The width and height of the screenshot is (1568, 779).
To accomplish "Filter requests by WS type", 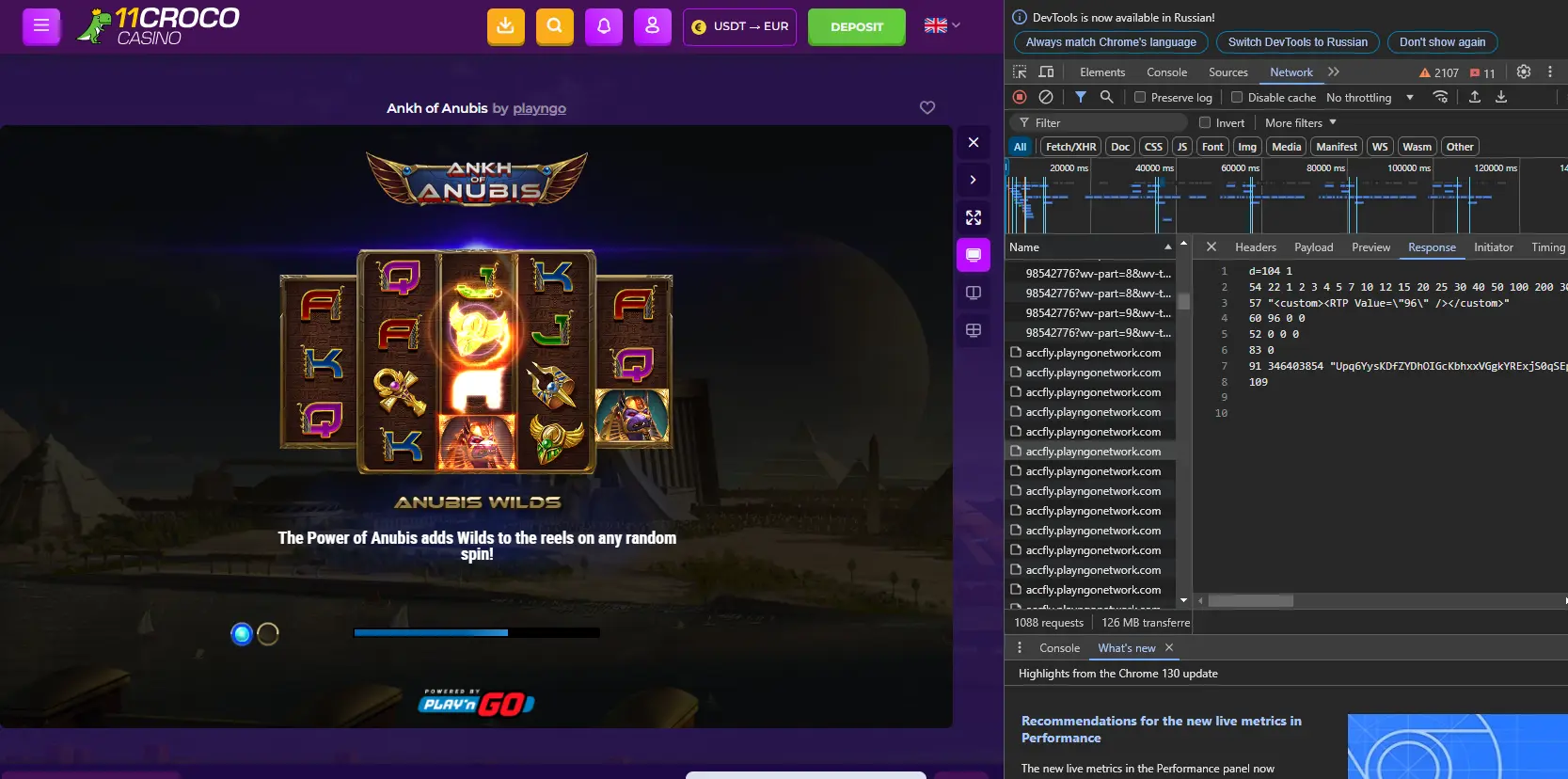I will pos(1380,147).
